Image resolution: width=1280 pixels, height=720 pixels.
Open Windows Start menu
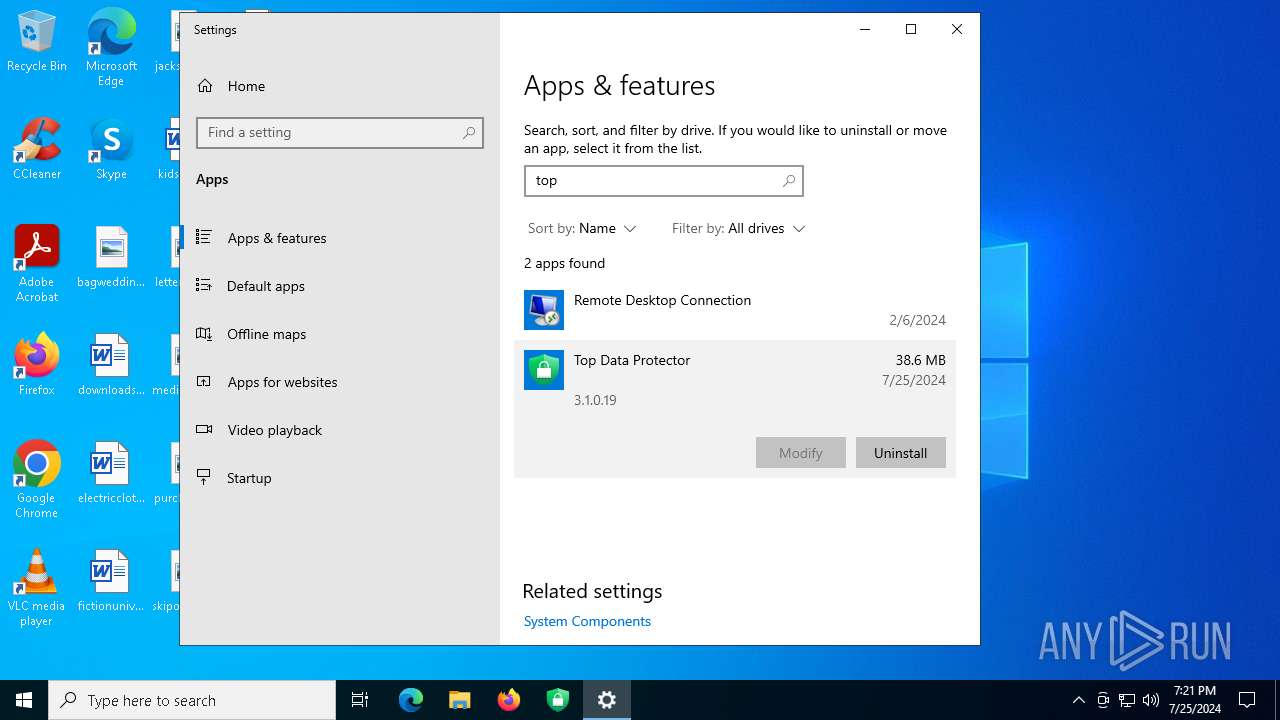click(24, 700)
